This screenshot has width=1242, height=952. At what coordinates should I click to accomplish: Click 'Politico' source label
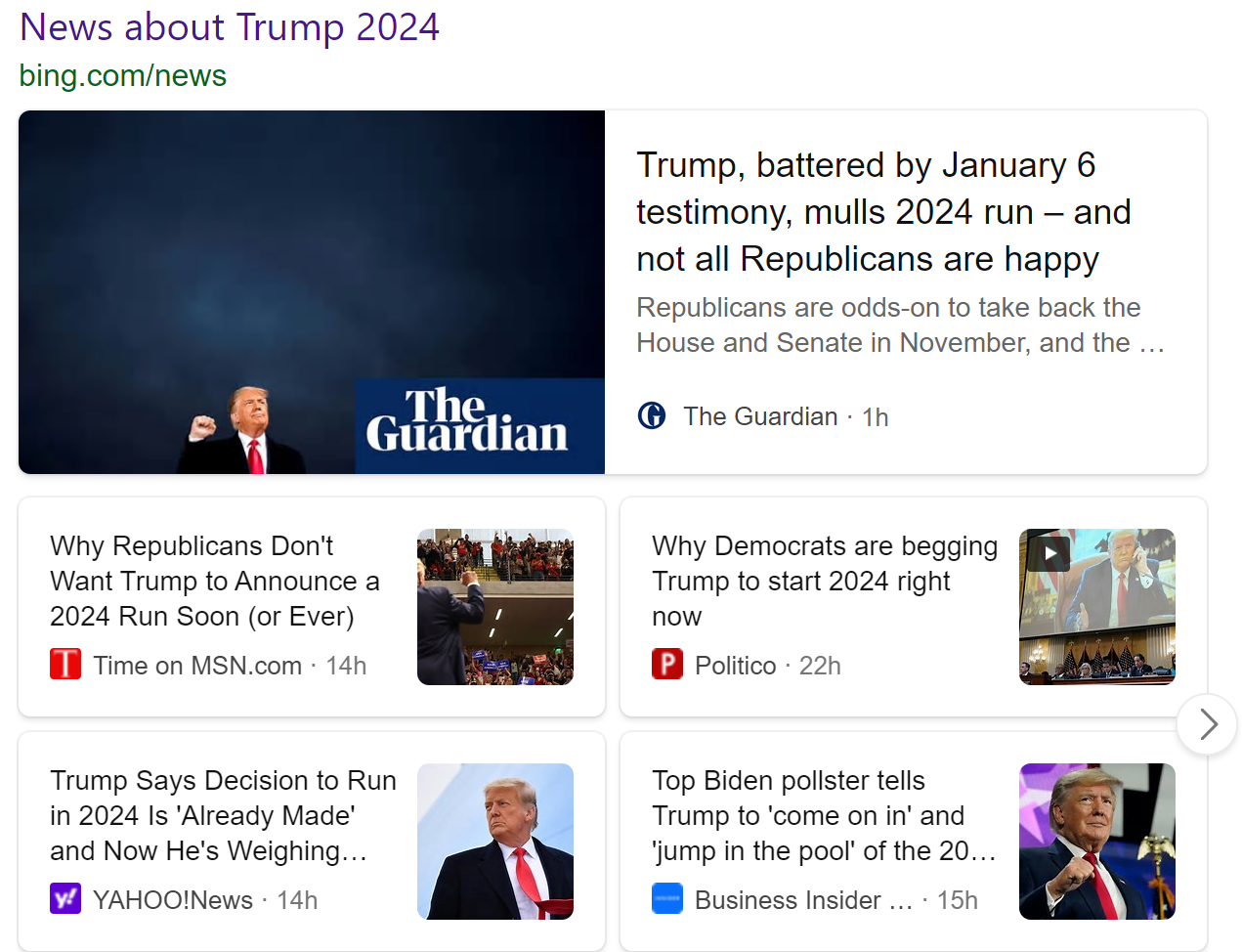735,666
